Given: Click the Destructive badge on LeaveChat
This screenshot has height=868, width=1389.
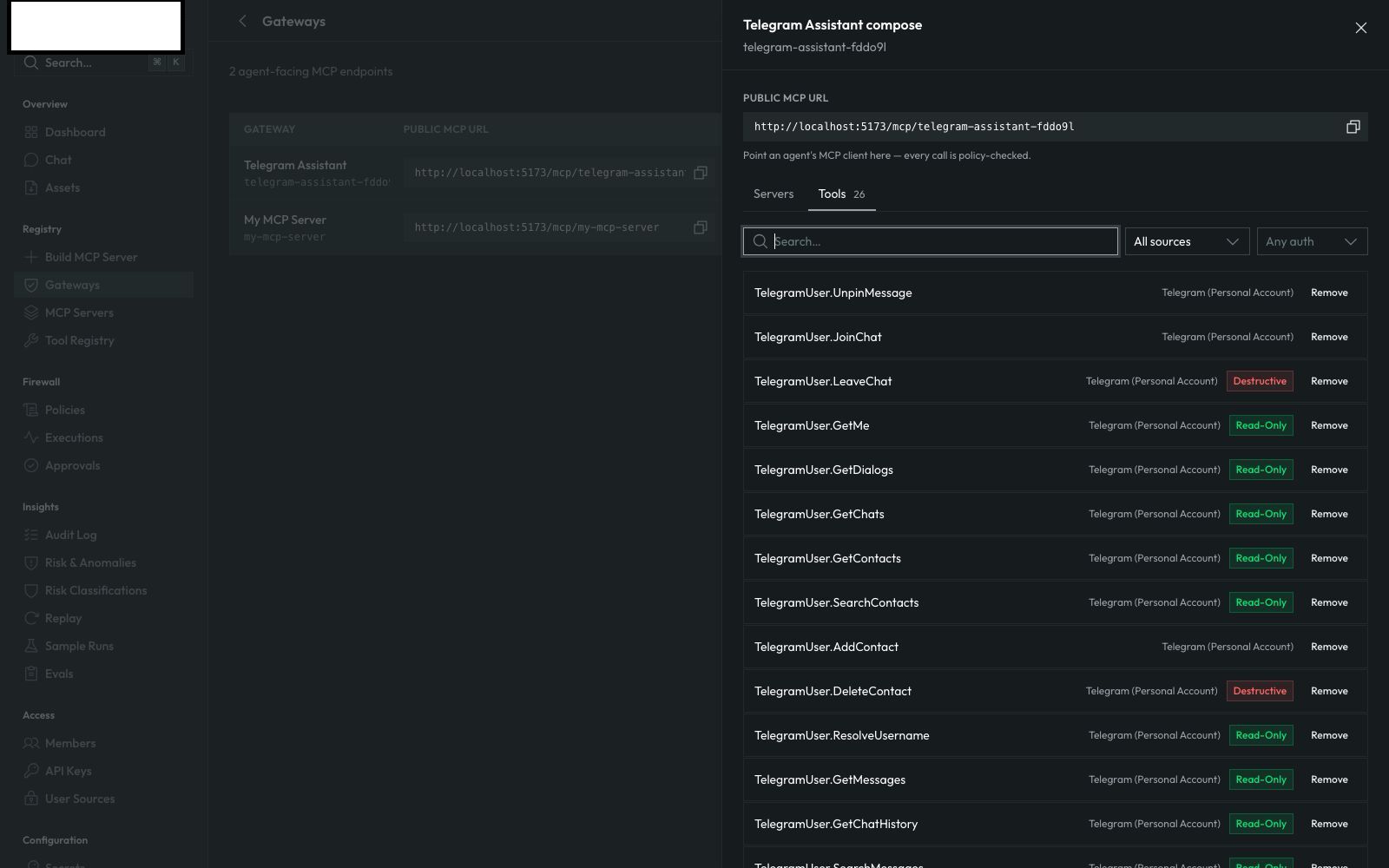Looking at the screenshot, I should pyautogui.click(x=1260, y=381).
